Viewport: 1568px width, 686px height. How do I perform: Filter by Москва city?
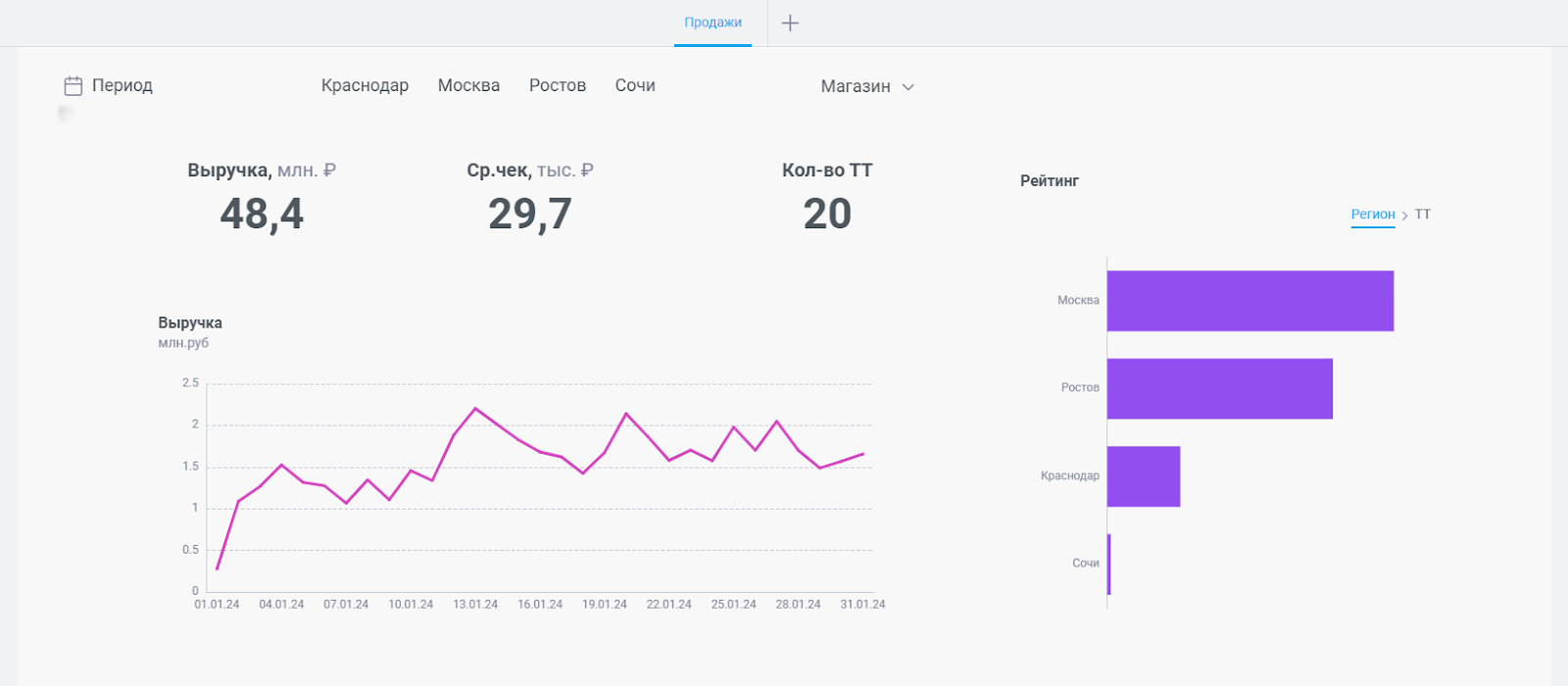click(x=468, y=85)
